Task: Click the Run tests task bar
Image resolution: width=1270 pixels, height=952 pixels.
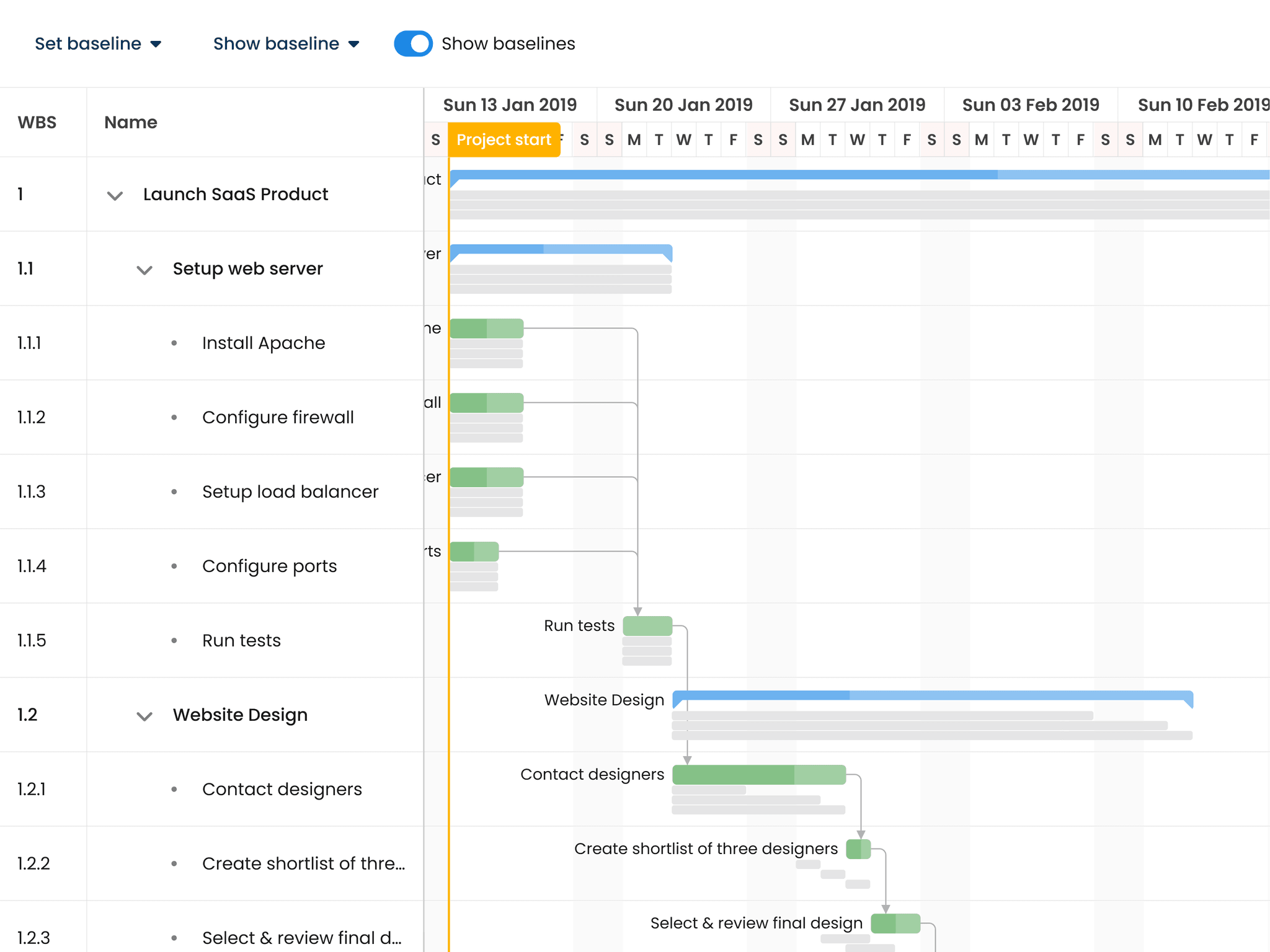Action: click(647, 626)
